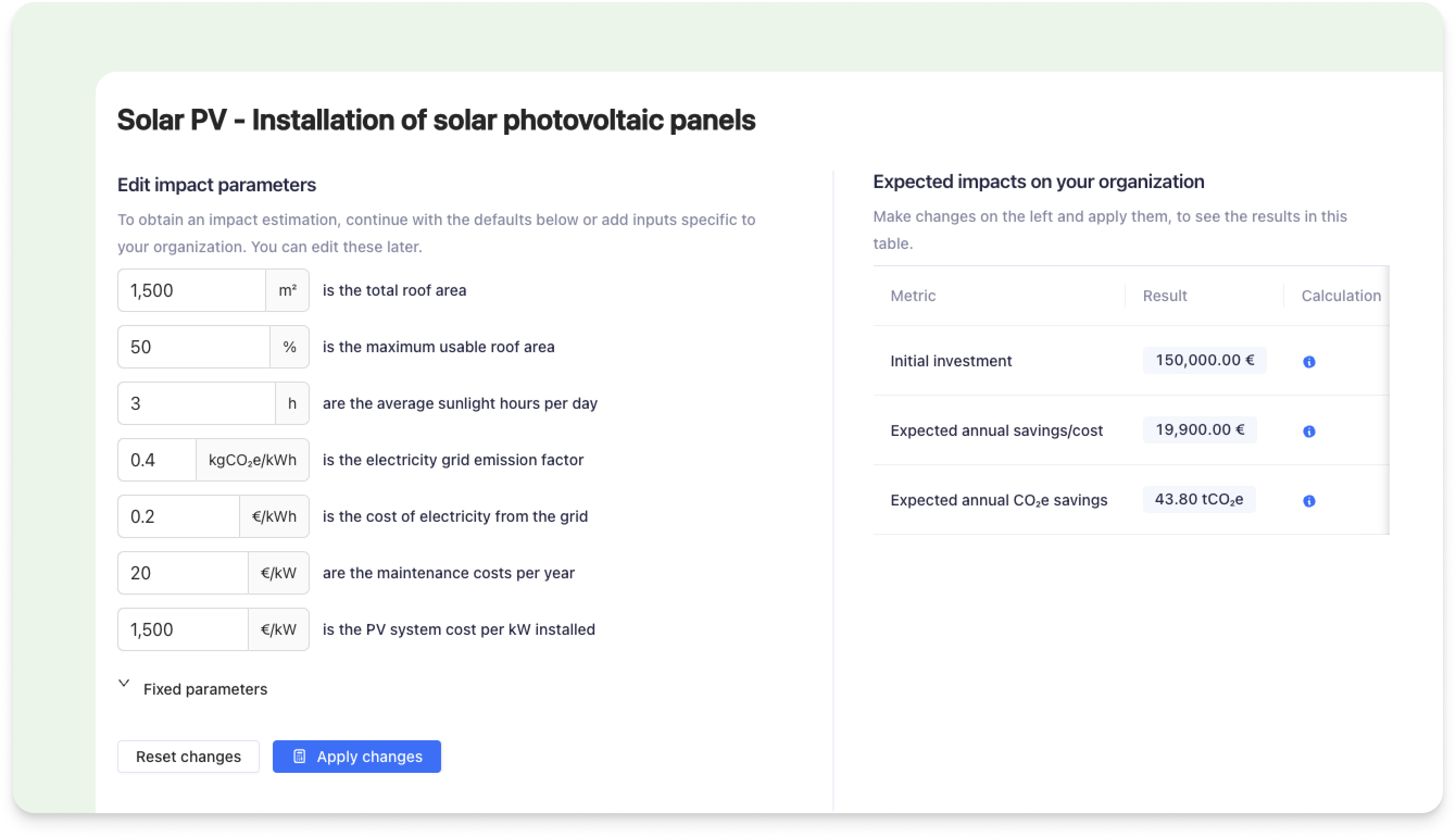The image size is (1456, 837).
Task: Edit the cost of electricity field
Action: pyautogui.click(x=178, y=516)
